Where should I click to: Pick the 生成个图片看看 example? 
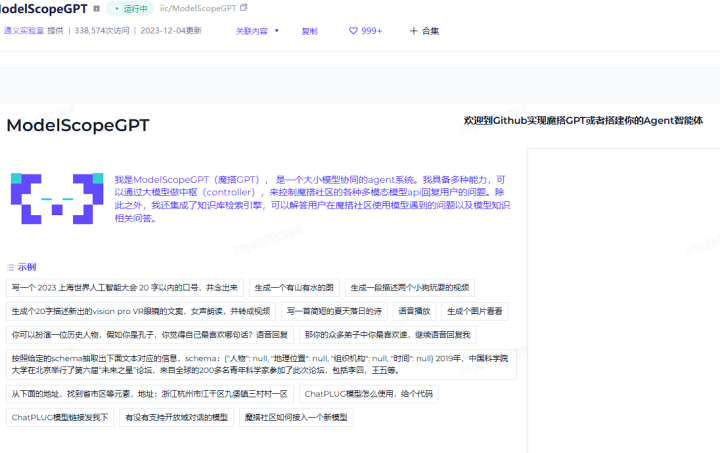point(476,311)
